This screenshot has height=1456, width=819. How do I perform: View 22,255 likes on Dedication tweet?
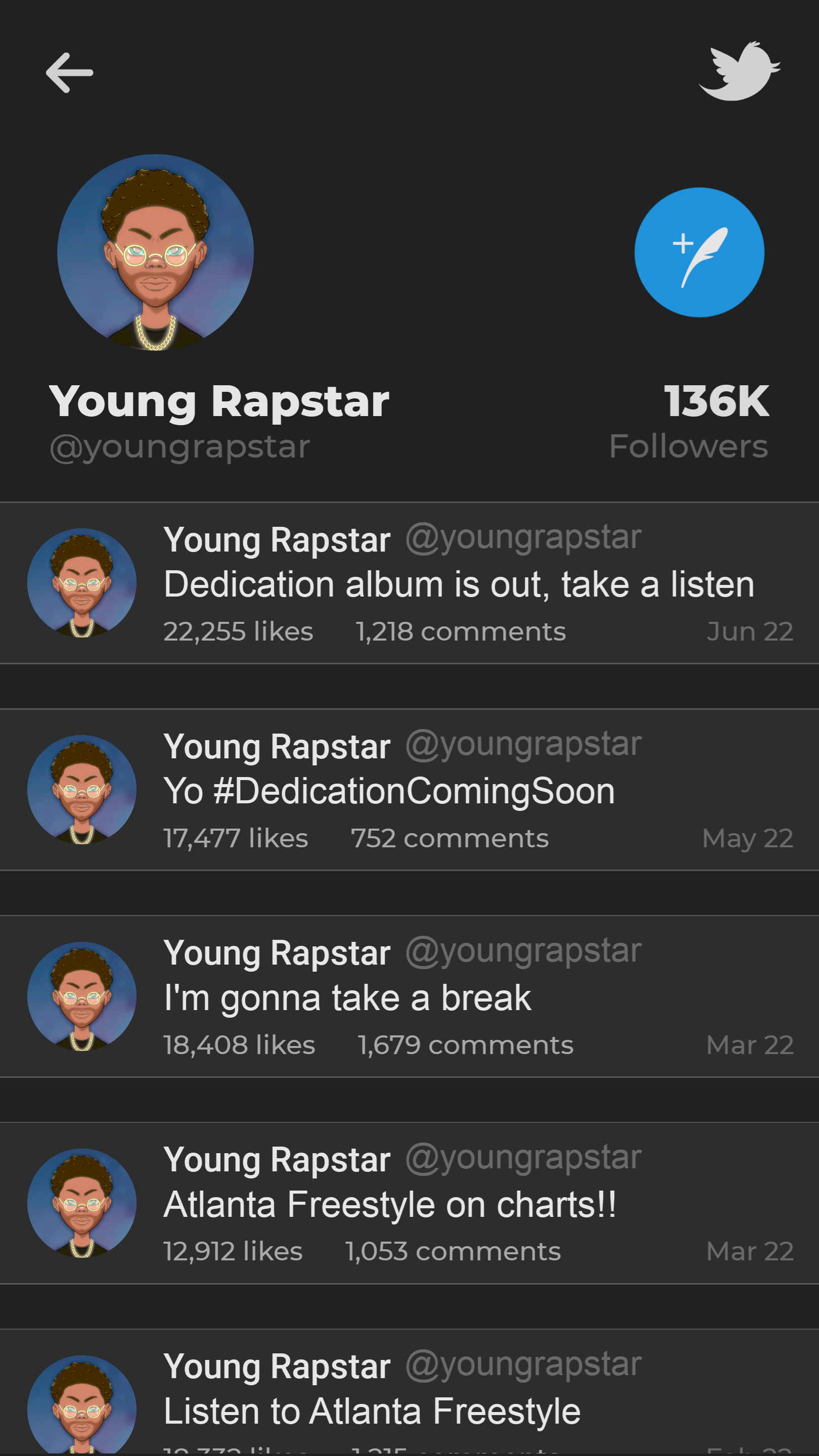click(238, 631)
